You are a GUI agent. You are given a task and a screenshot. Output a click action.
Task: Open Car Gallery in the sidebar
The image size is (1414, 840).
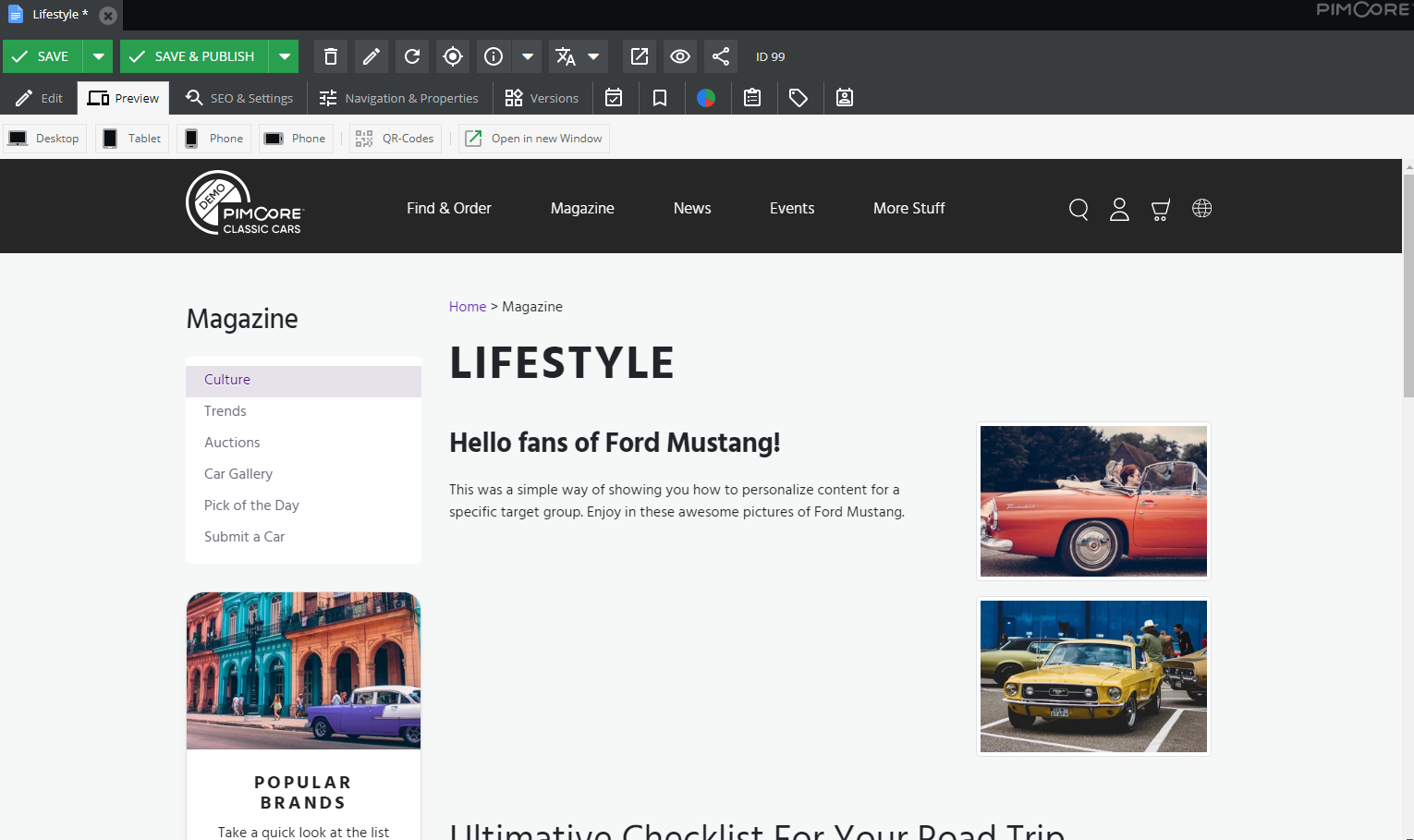(303, 474)
